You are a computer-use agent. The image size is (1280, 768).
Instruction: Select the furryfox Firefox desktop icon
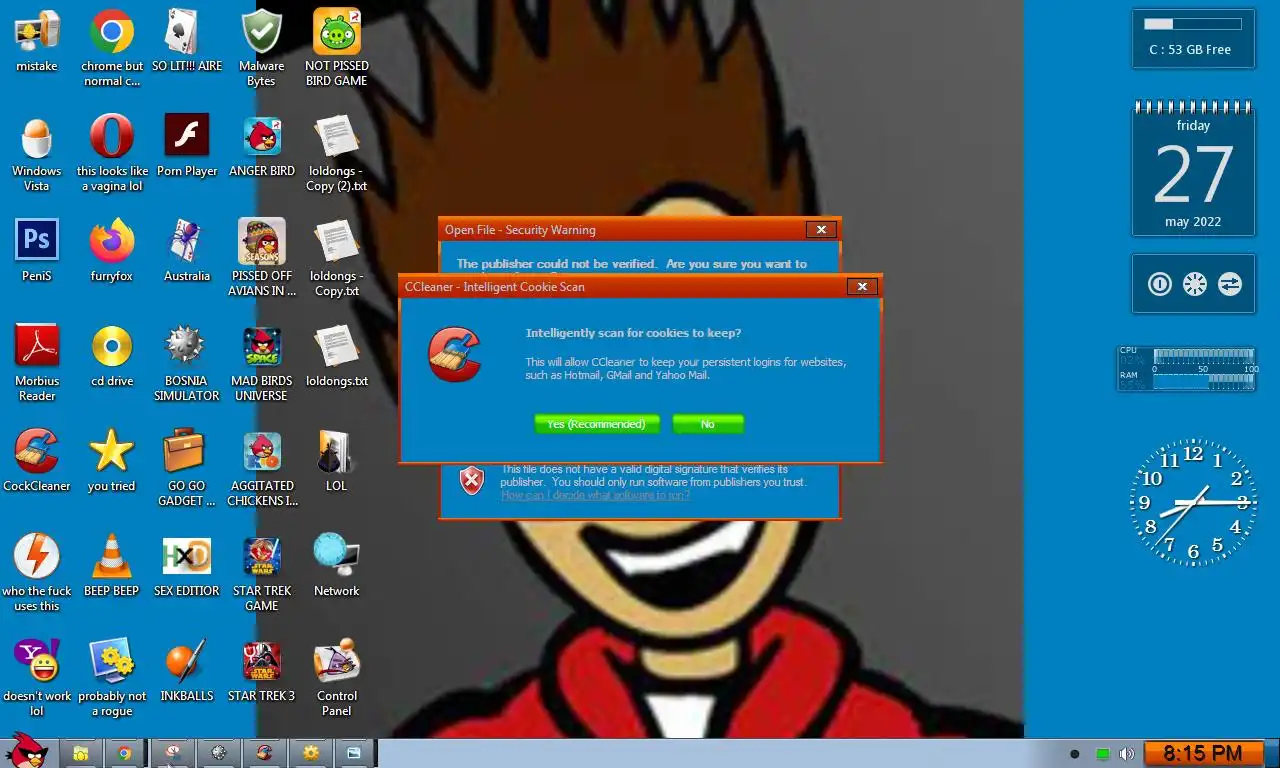pyautogui.click(x=112, y=251)
